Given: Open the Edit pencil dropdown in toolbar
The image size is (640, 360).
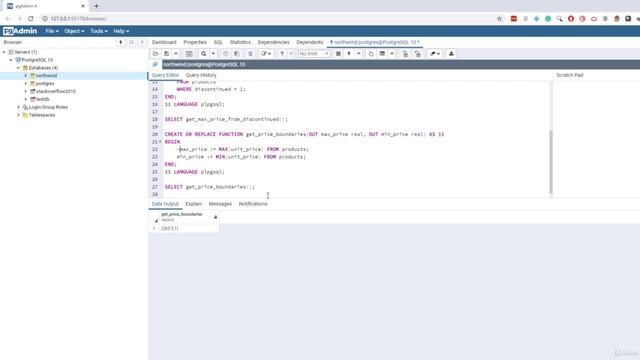Looking at the screenshot, I should (x=266, y=54).
